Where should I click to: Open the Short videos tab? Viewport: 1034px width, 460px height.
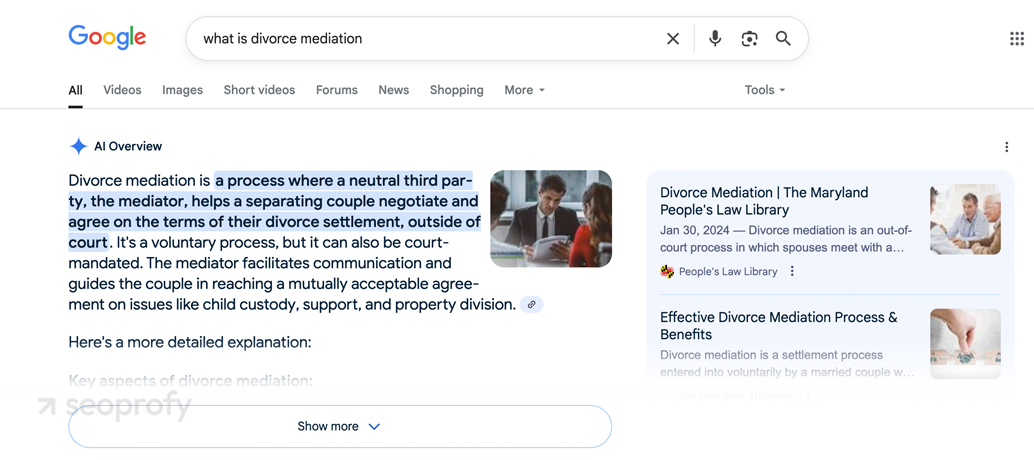tap(259, 90)
